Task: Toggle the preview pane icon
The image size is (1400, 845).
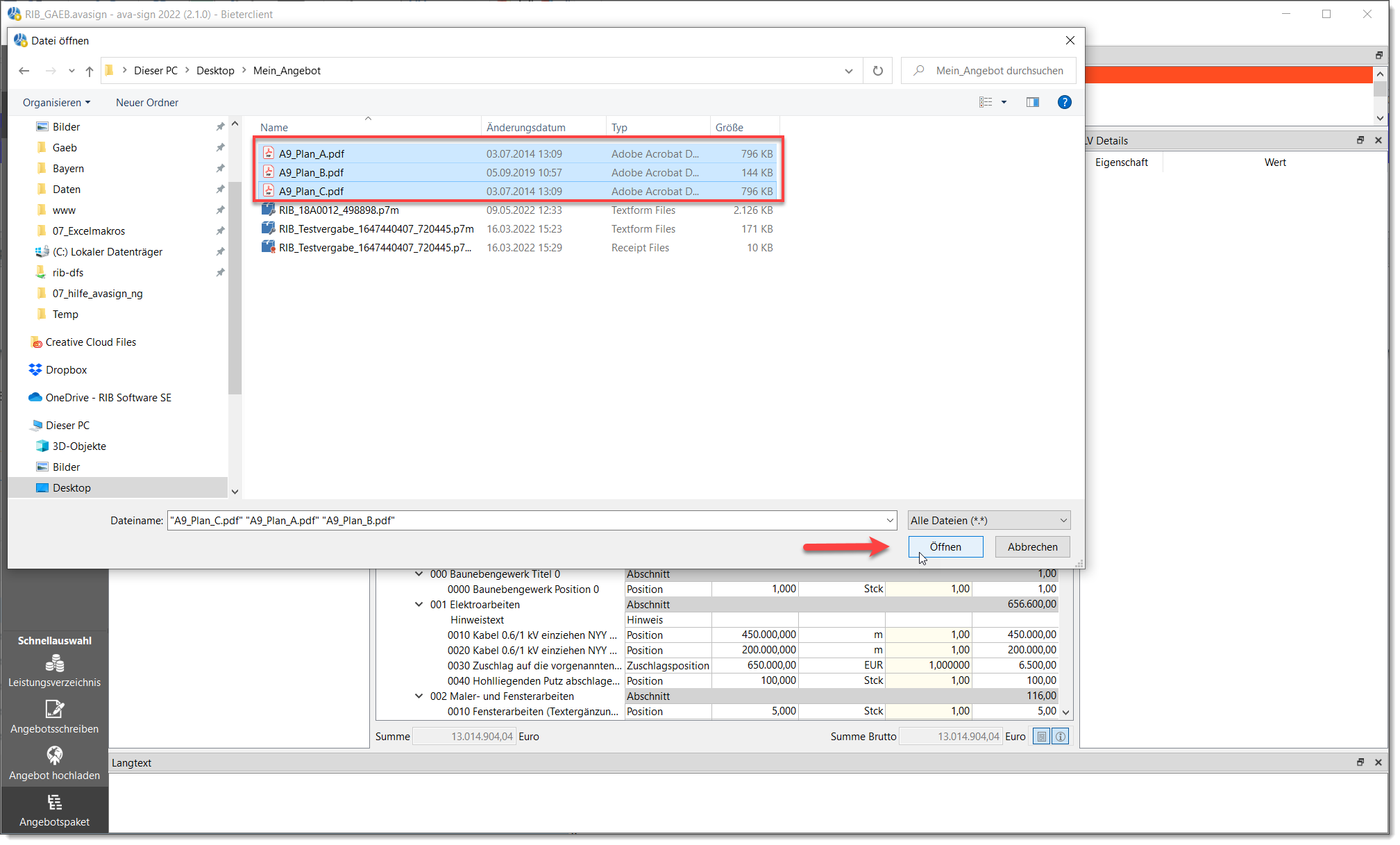Action: (x=1033, y=103)
